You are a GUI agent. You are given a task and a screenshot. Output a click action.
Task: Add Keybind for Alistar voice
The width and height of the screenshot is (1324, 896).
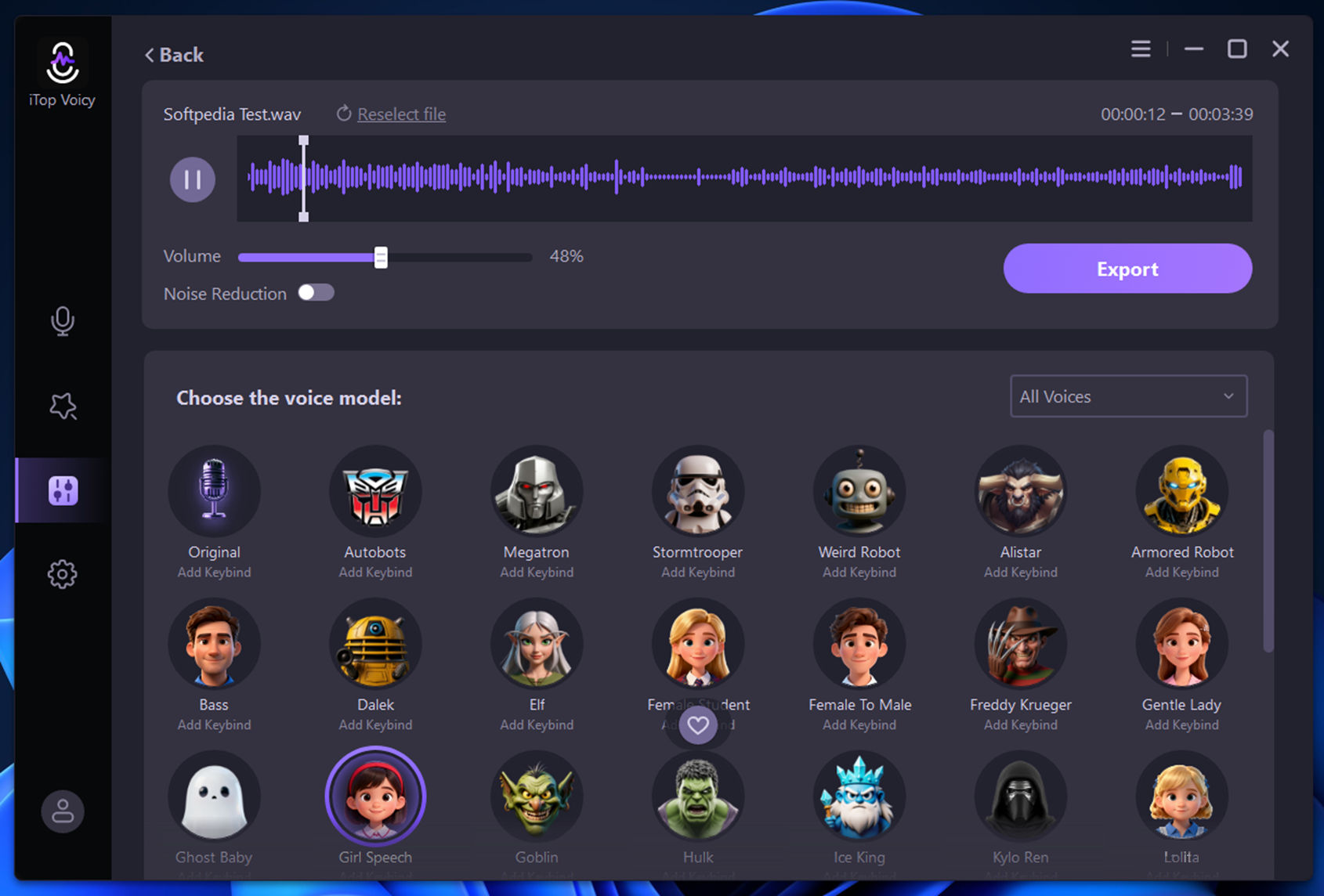(x=1021, y=573)
